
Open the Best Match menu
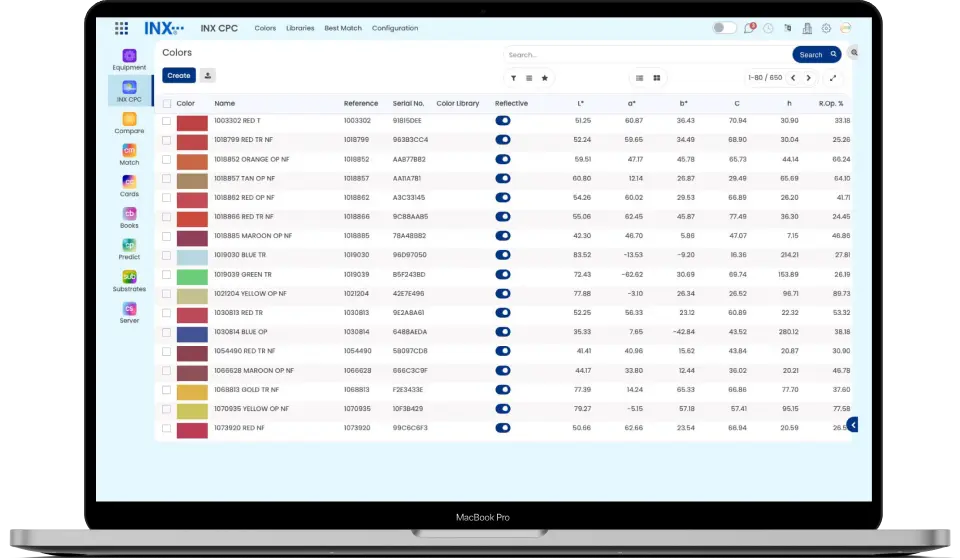click(343, 28)
